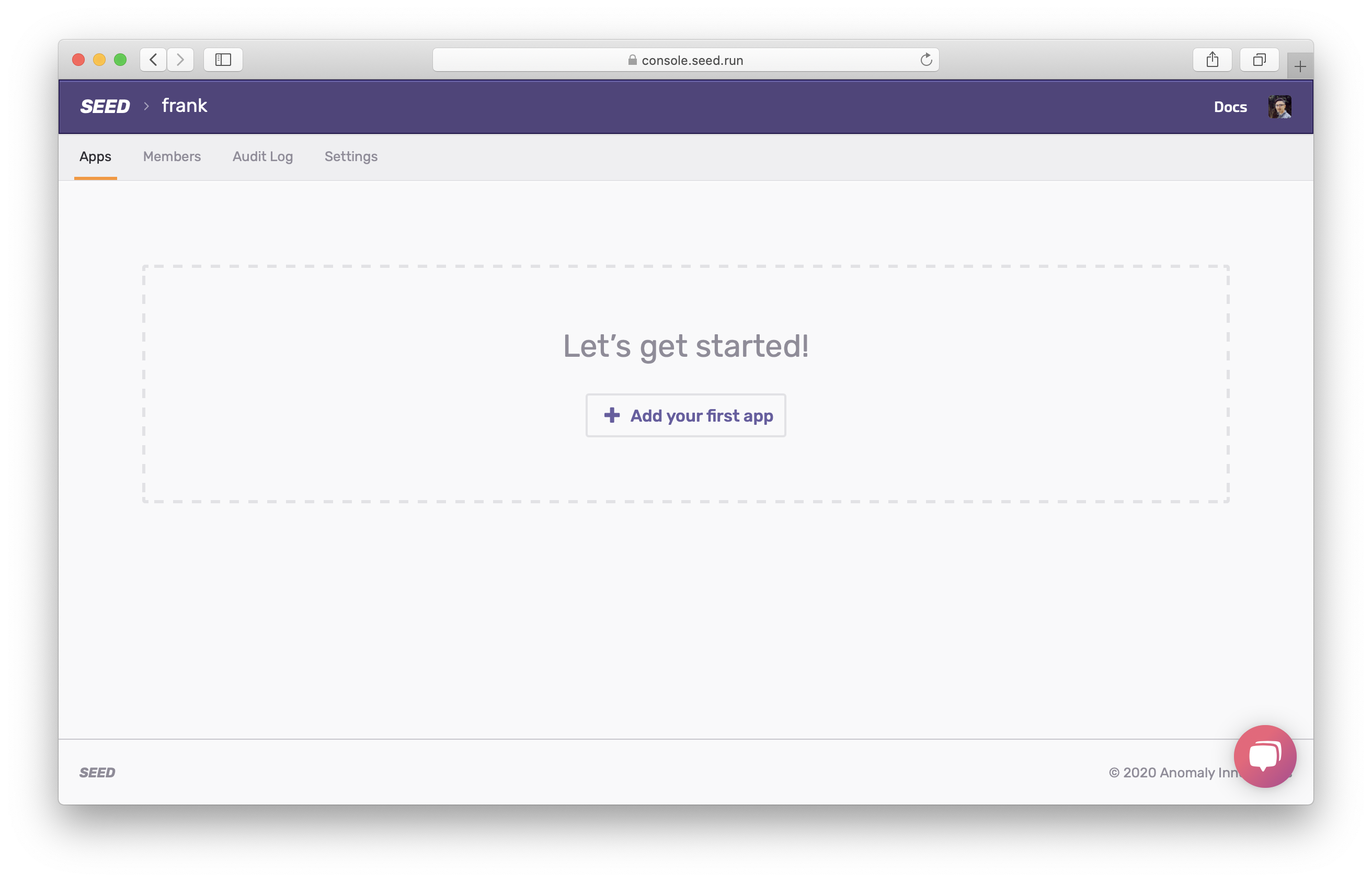This screenshot has height=882, width=1372.
Task: Click the sidebar toggle panel icon
Action: 224,58
